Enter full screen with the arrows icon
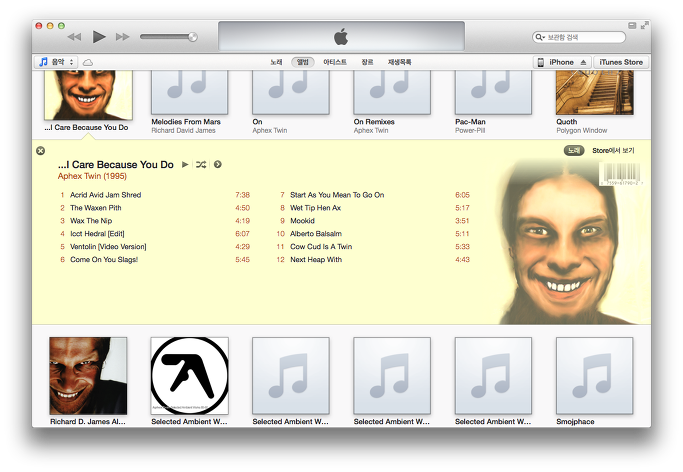 [644, 26]
